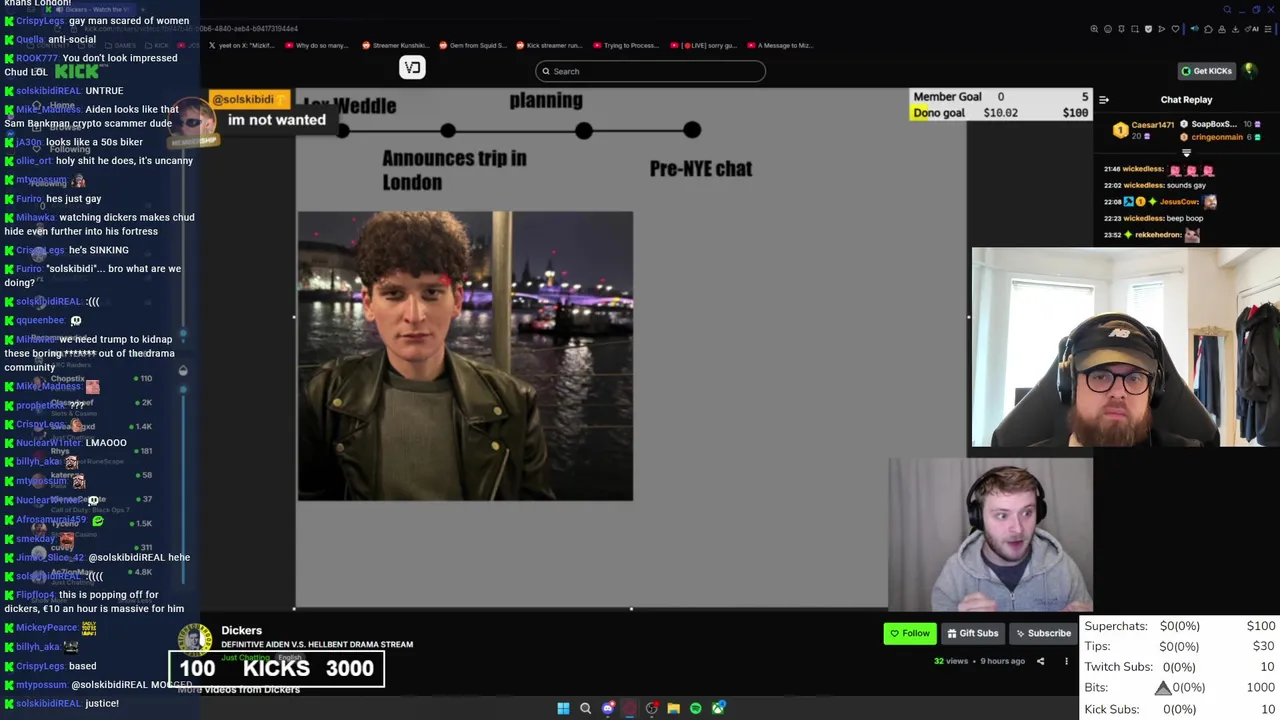Open the Dickers channel avatar

(195, 640)
